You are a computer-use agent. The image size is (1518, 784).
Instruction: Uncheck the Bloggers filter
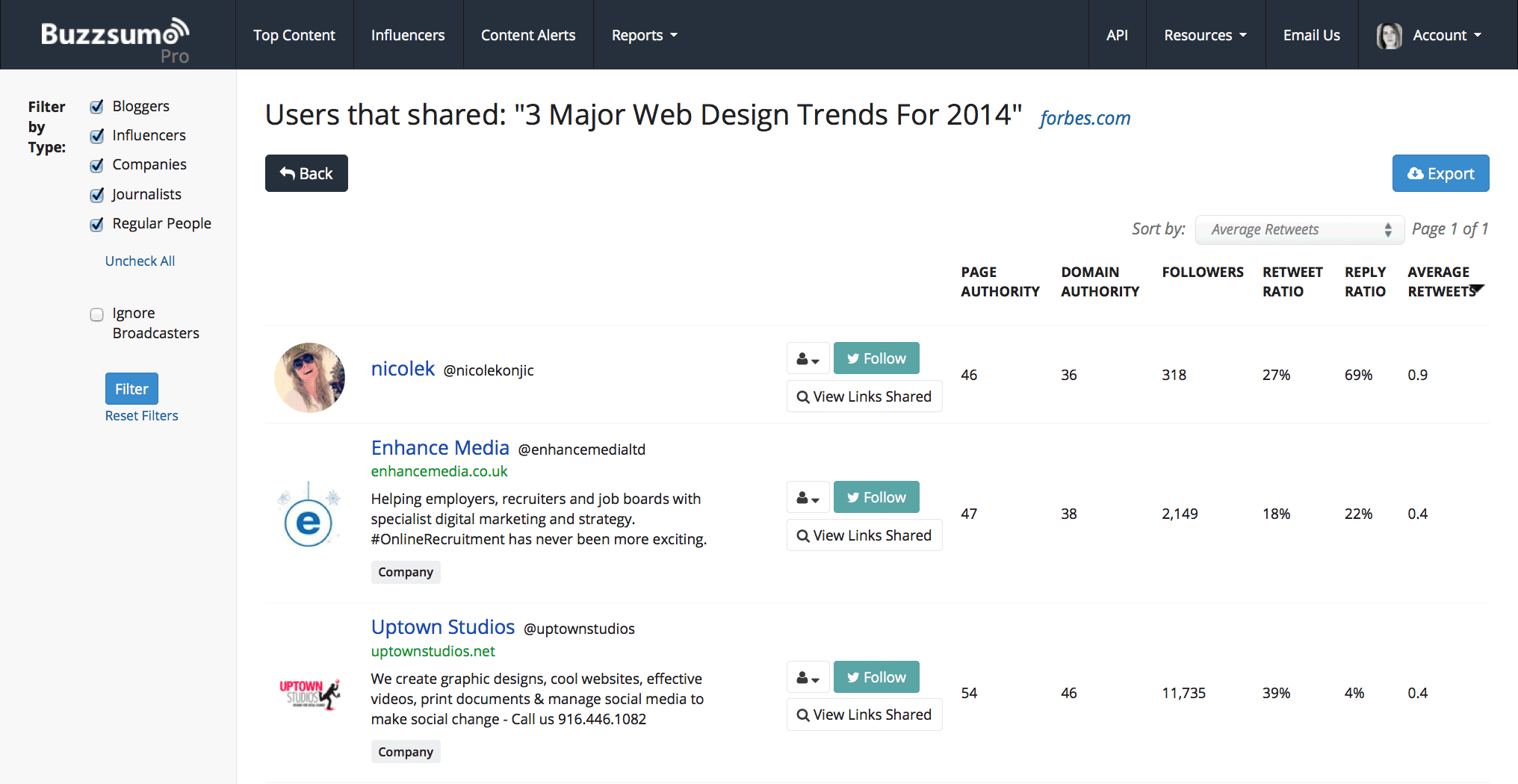(x=96, y=107)
